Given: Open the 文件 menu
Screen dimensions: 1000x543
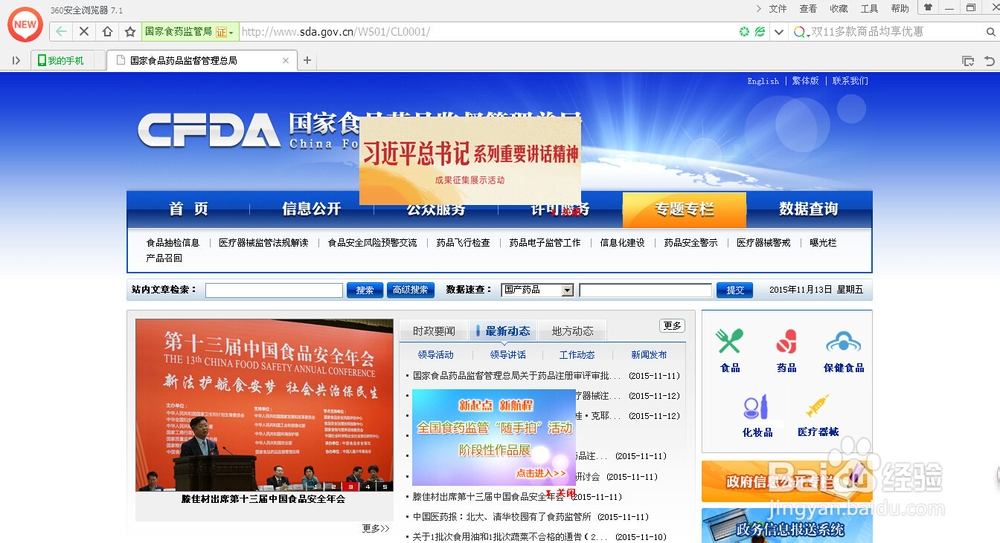Looking at the screenshot, I should pos(777,8).
